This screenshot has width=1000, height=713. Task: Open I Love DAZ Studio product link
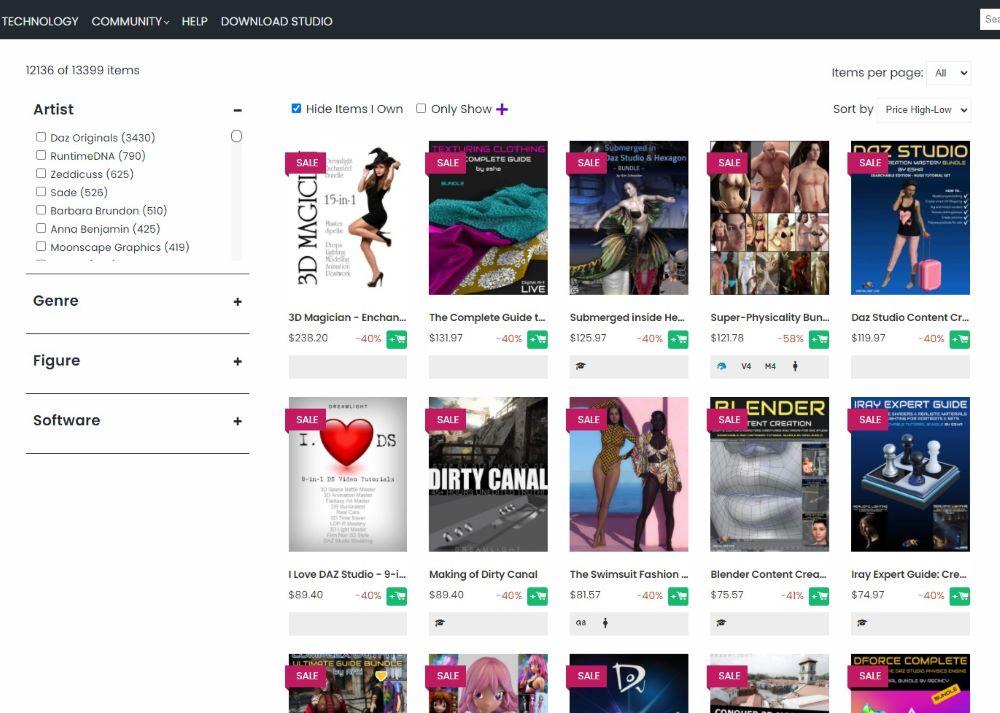347,574
